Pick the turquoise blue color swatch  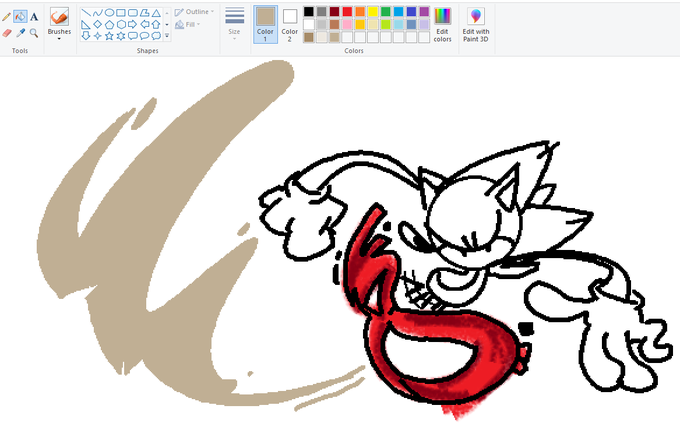399,12
